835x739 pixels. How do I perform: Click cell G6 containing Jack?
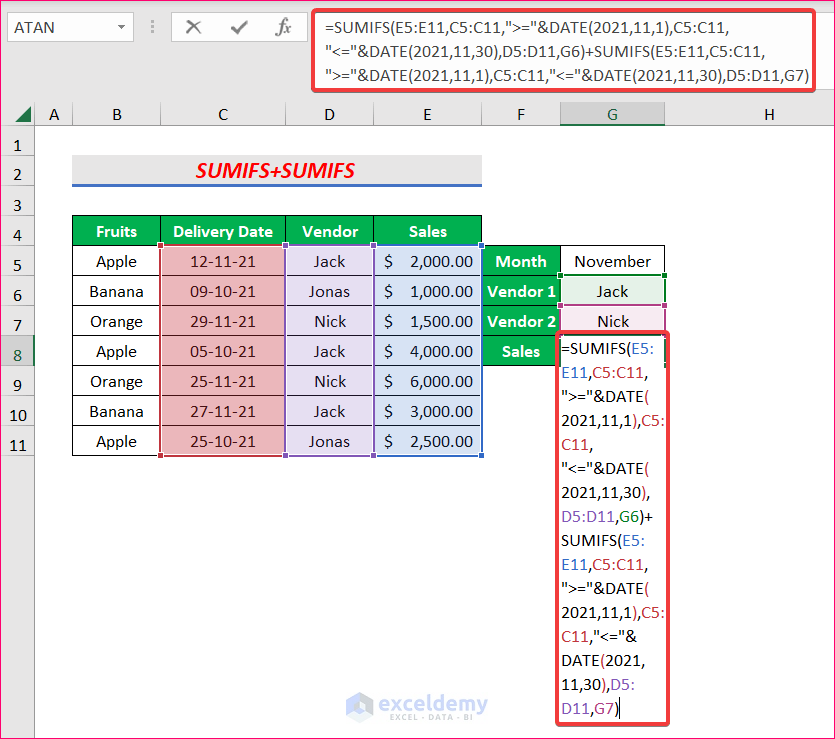[x=612, y=291]
